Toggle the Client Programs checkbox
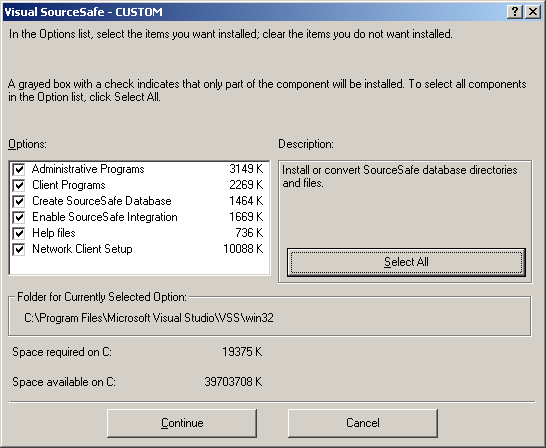 (19, 186)
